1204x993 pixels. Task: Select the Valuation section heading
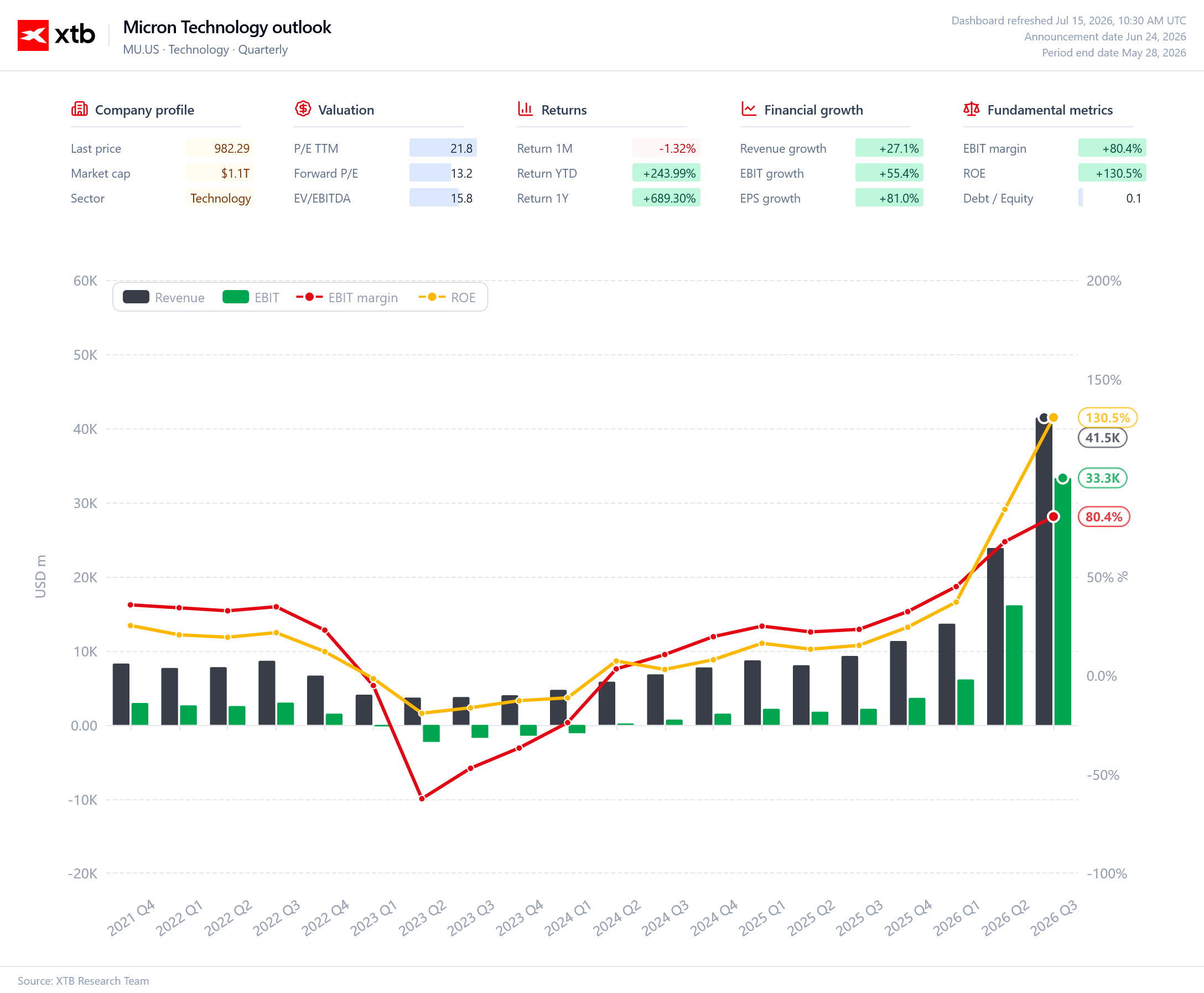346,110
